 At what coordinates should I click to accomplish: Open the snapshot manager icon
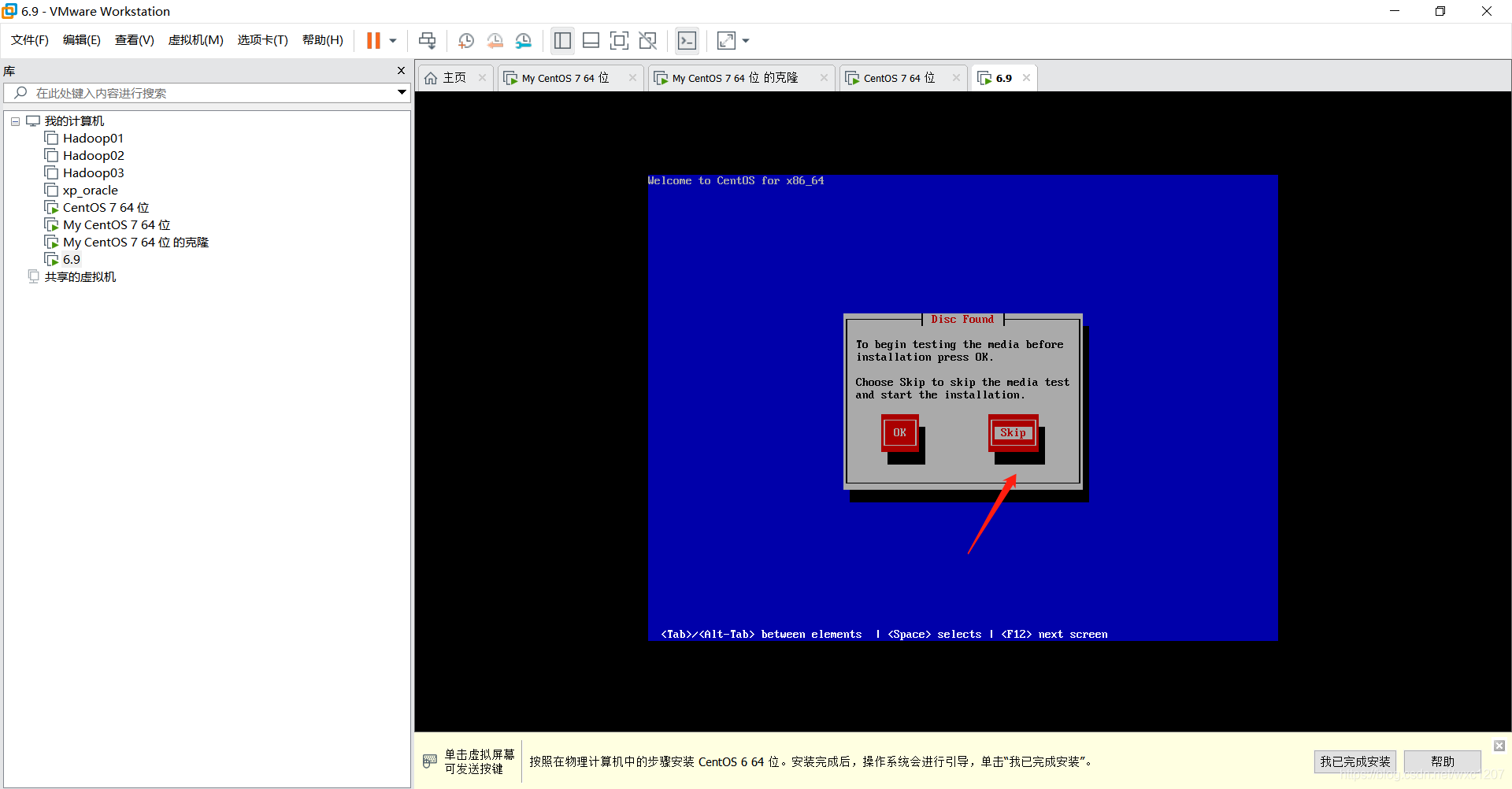pos(524,40)
